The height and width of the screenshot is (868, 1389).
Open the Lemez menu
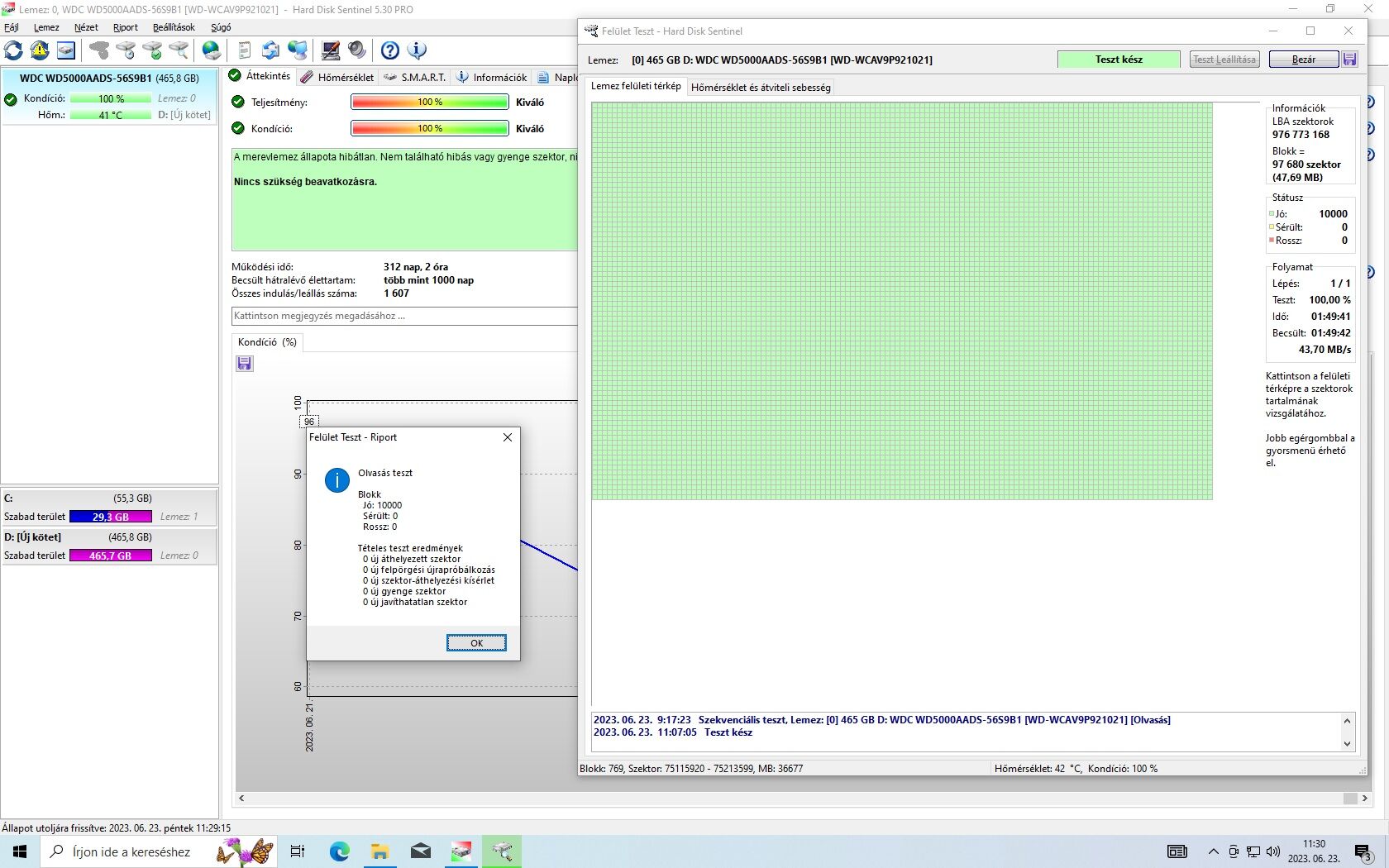(x=46, y=27)
